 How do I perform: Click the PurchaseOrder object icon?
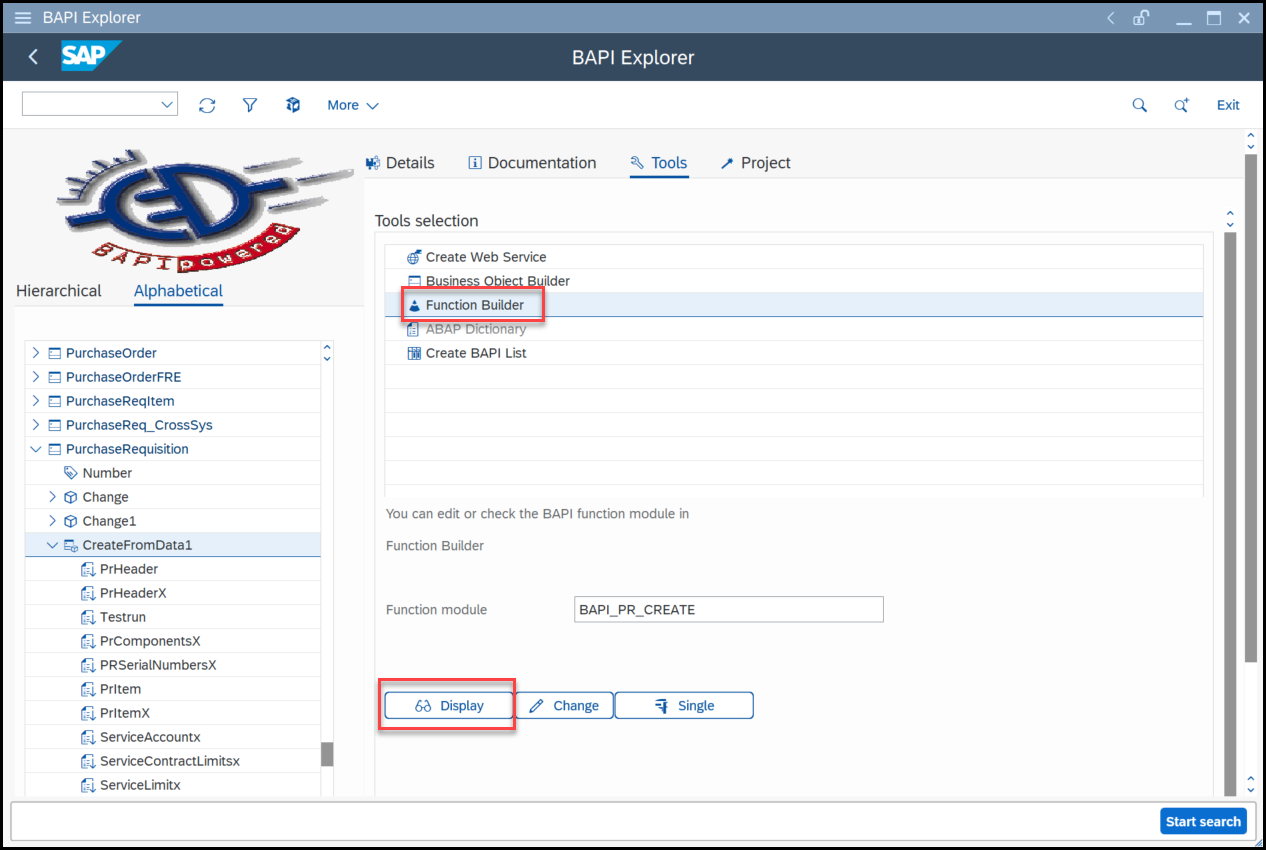click(x=54, y=353)
